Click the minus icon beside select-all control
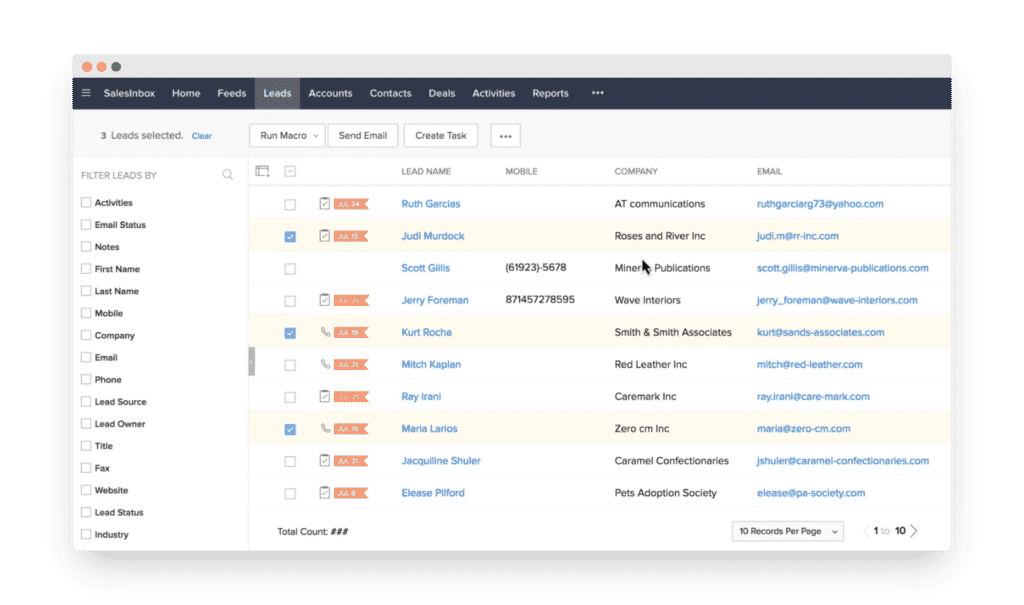The width and height of the screenshot is (1024, 605). click(x=289, y=171)
